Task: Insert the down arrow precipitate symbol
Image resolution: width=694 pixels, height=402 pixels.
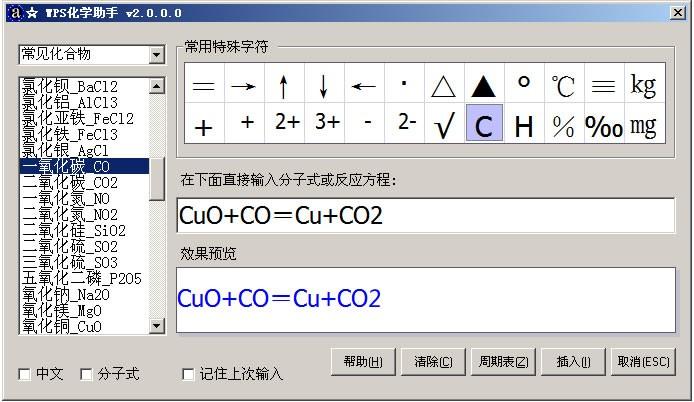Action: pos(324,84)
